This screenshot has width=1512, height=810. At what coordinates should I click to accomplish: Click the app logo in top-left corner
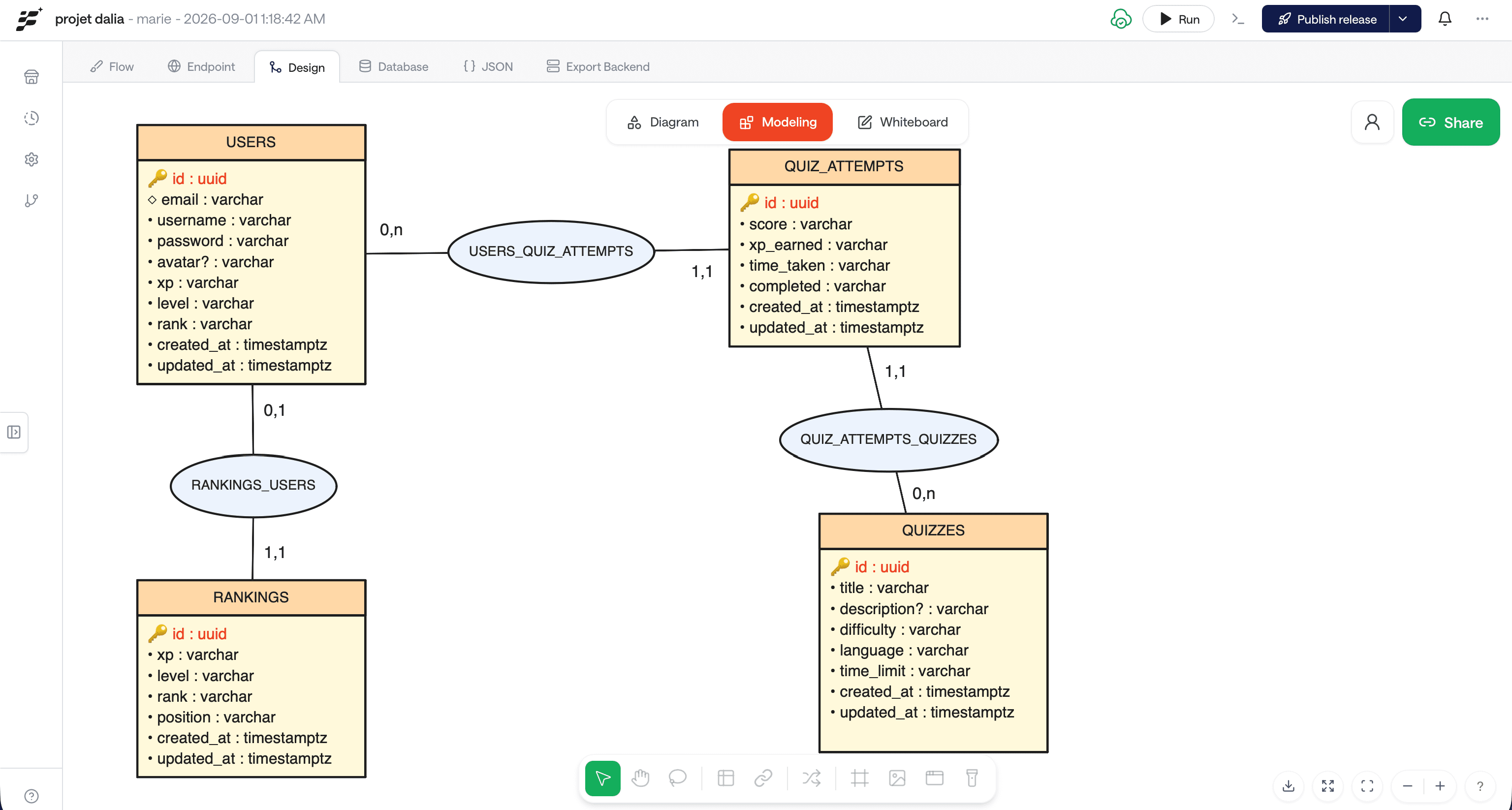coord(30,19)
